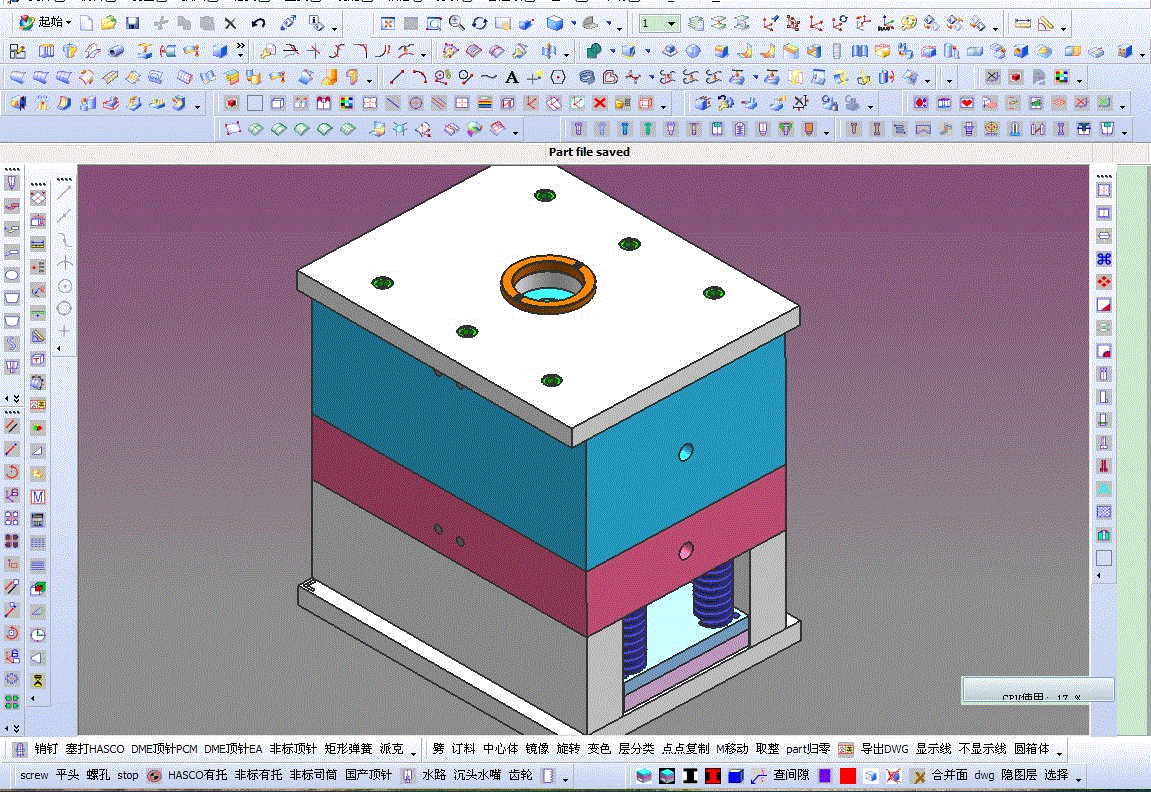This screenshot has height=792, width=1151.
Task: Click the blue ejector spring in the mold
Action: [x=714, y=593]
